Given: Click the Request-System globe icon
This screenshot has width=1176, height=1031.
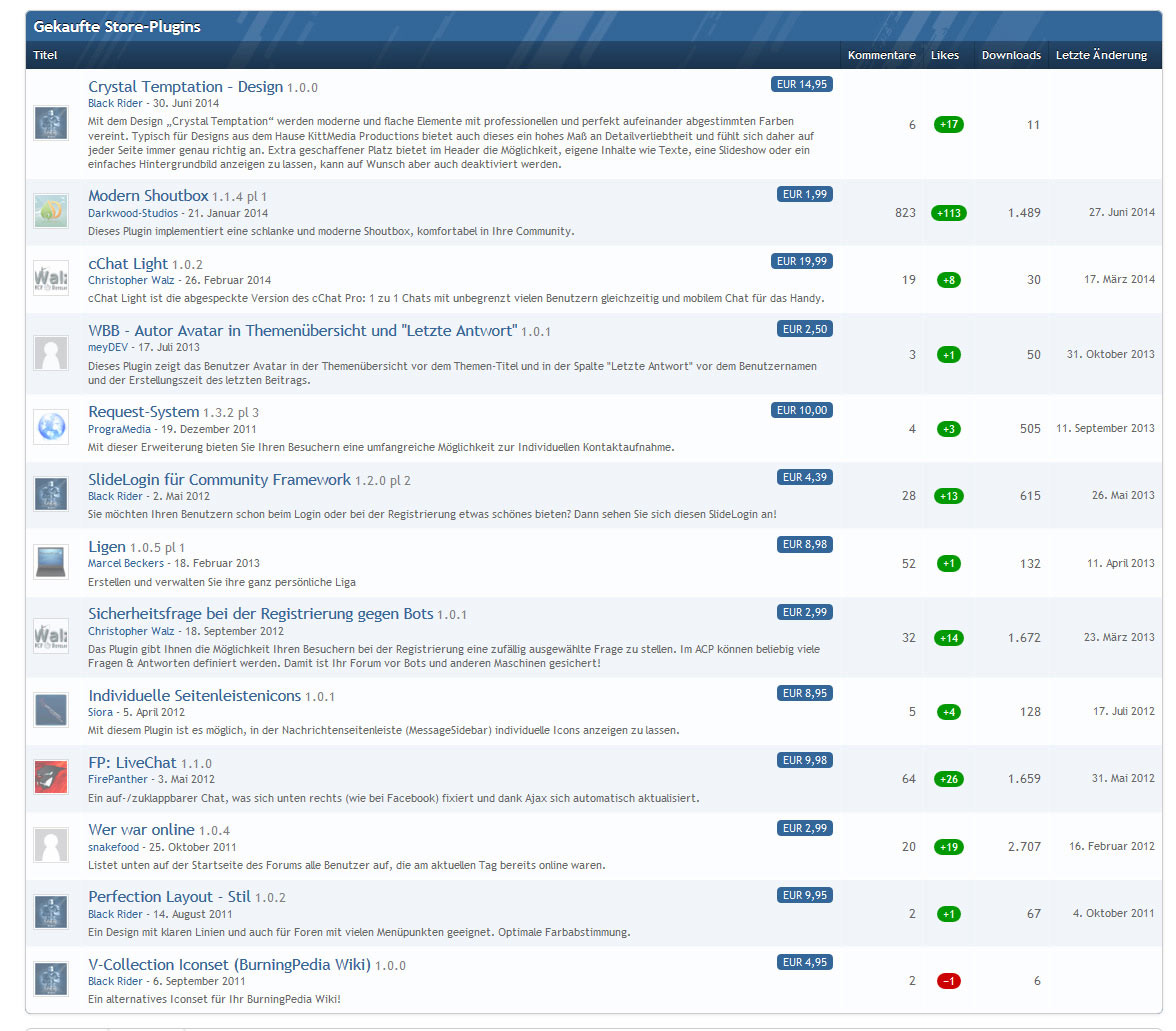Looking at the screenshot, I should pos(51,427).
